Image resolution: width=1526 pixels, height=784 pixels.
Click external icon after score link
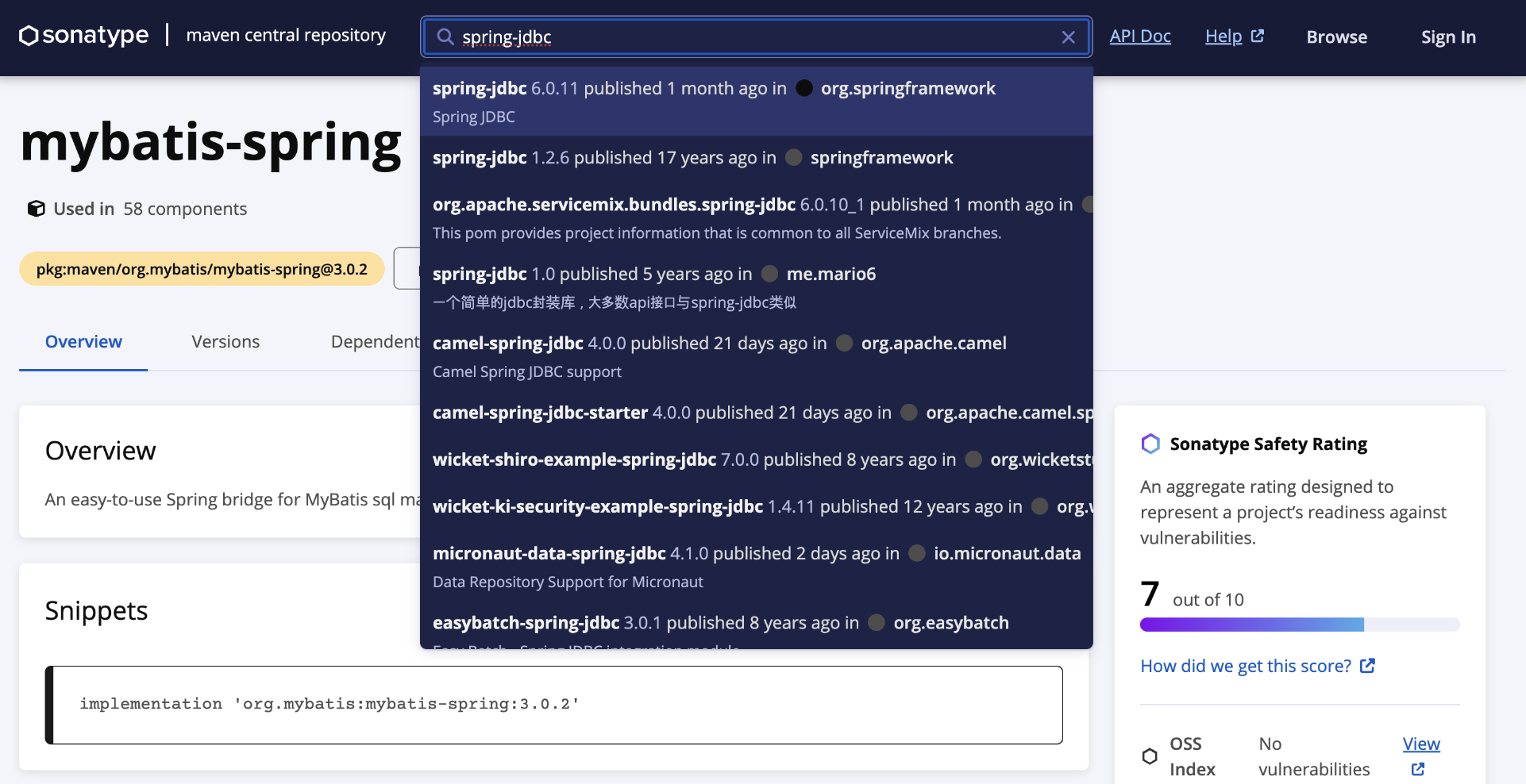pos(1367,666)
